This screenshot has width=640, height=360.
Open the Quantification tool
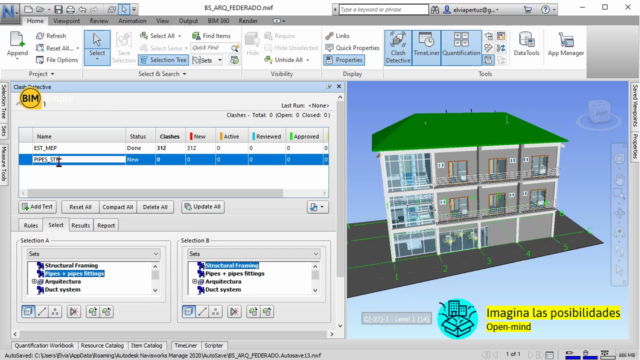coord(461,47)
